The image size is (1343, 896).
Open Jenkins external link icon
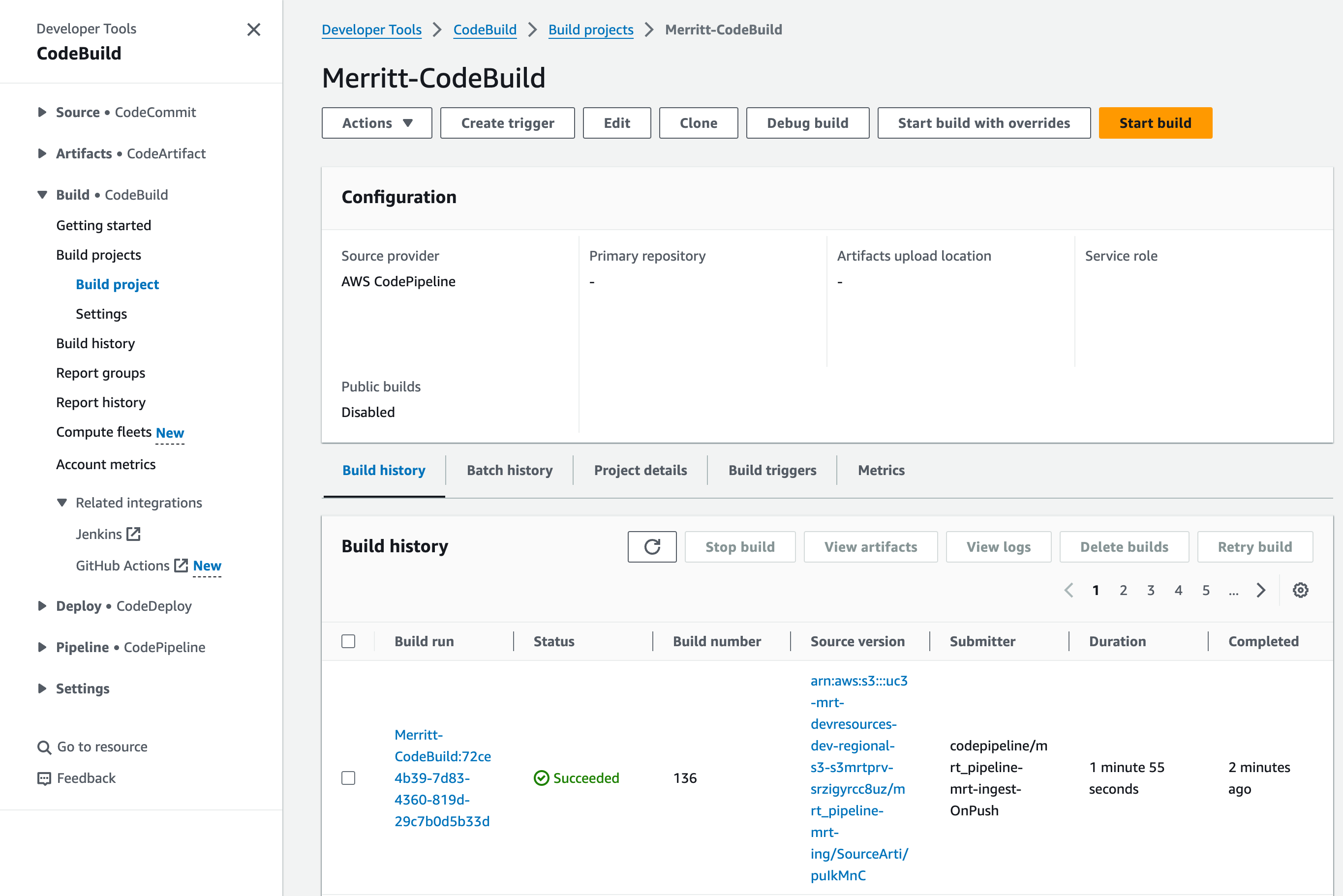[x=134, y=534]
